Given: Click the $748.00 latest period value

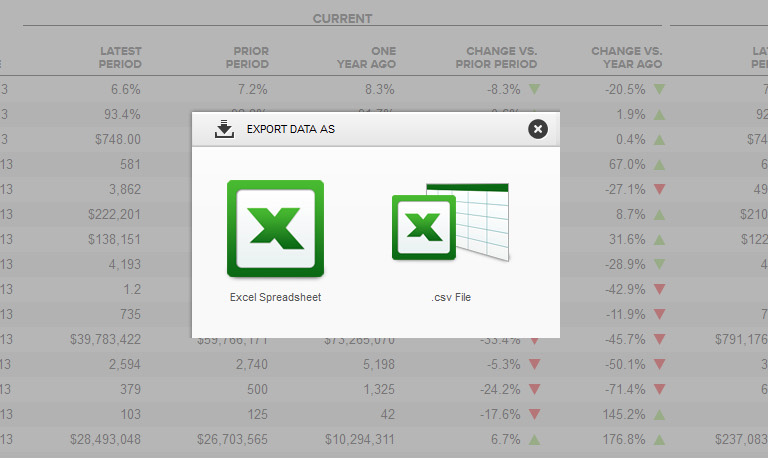Looking at the screenshot, I should coord(118,140).
